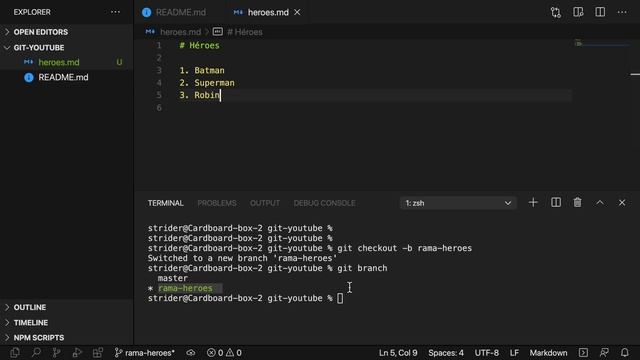Collapse the GIT-YOUTUBE folder section

[x=39, y=48]
